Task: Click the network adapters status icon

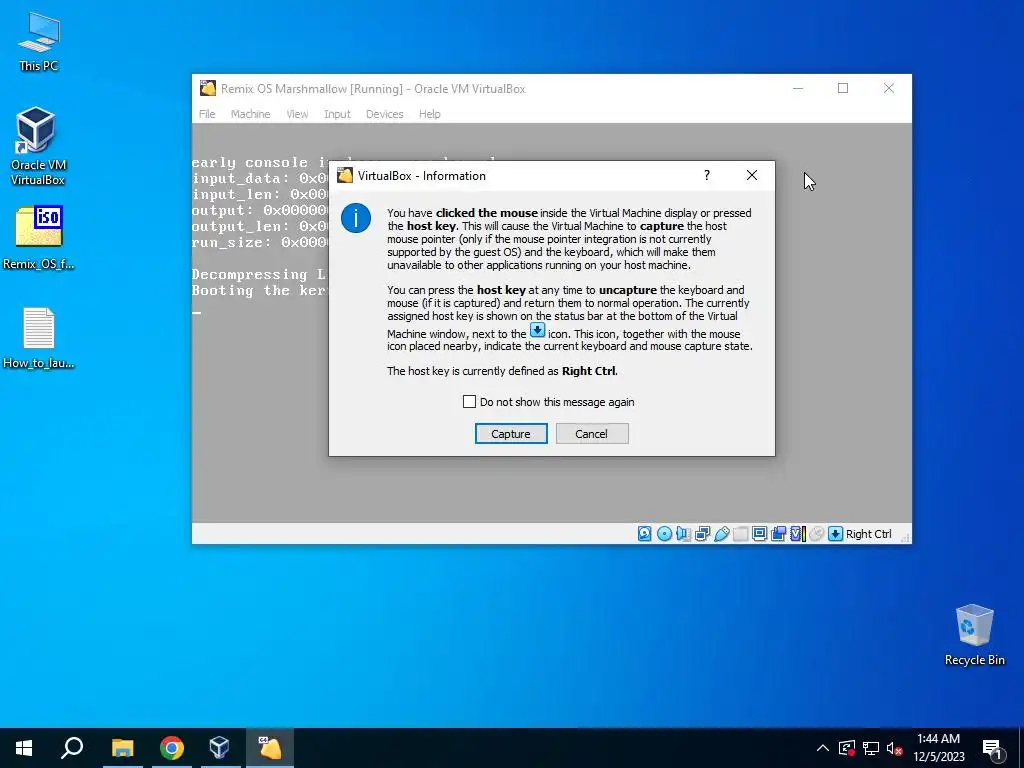Action: 703,534
